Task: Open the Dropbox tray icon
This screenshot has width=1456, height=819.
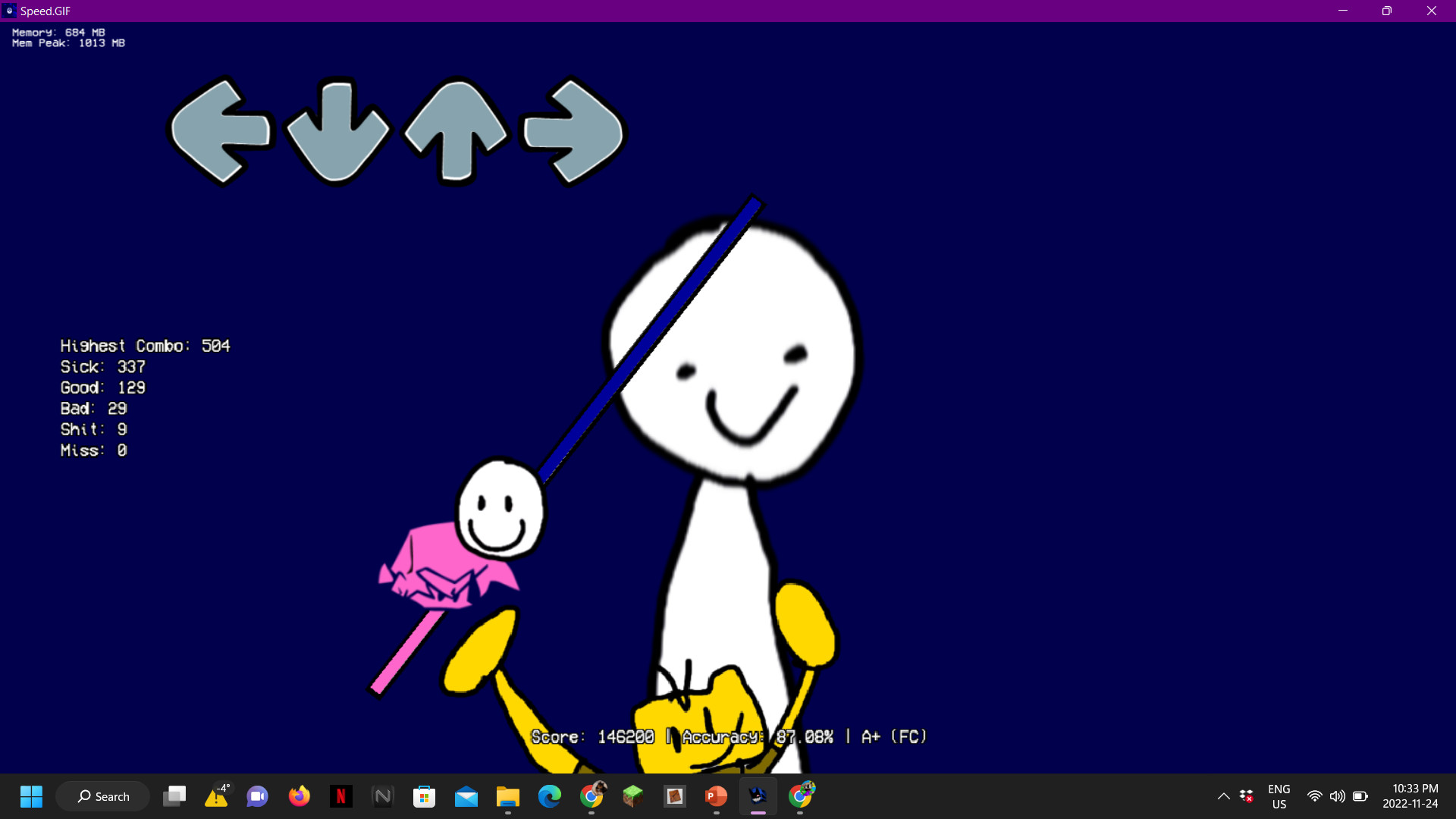Action: pos(1246,796)
